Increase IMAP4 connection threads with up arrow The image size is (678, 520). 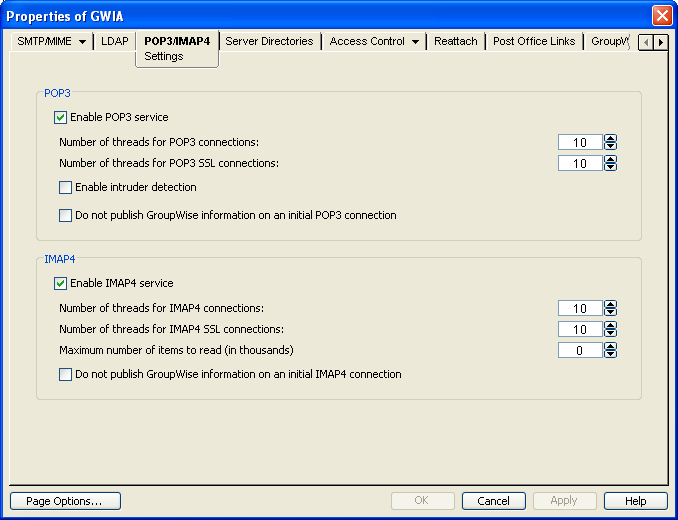[x=610, y=304]
